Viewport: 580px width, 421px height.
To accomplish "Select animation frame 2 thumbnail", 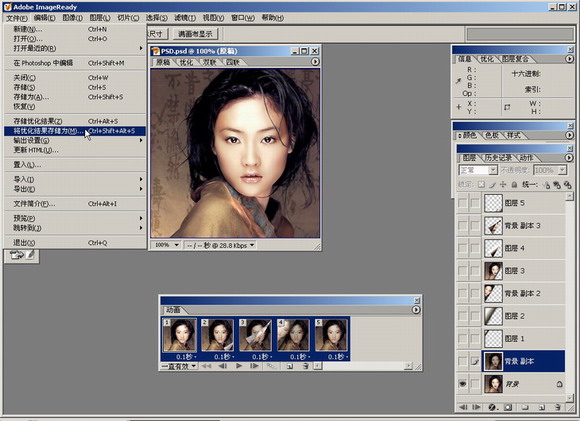I will pos(218,335).
